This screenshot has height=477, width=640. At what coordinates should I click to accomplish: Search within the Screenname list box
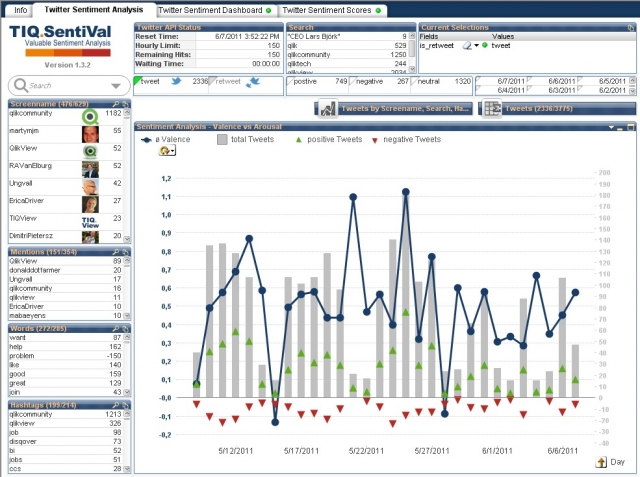tap(116, 104)
